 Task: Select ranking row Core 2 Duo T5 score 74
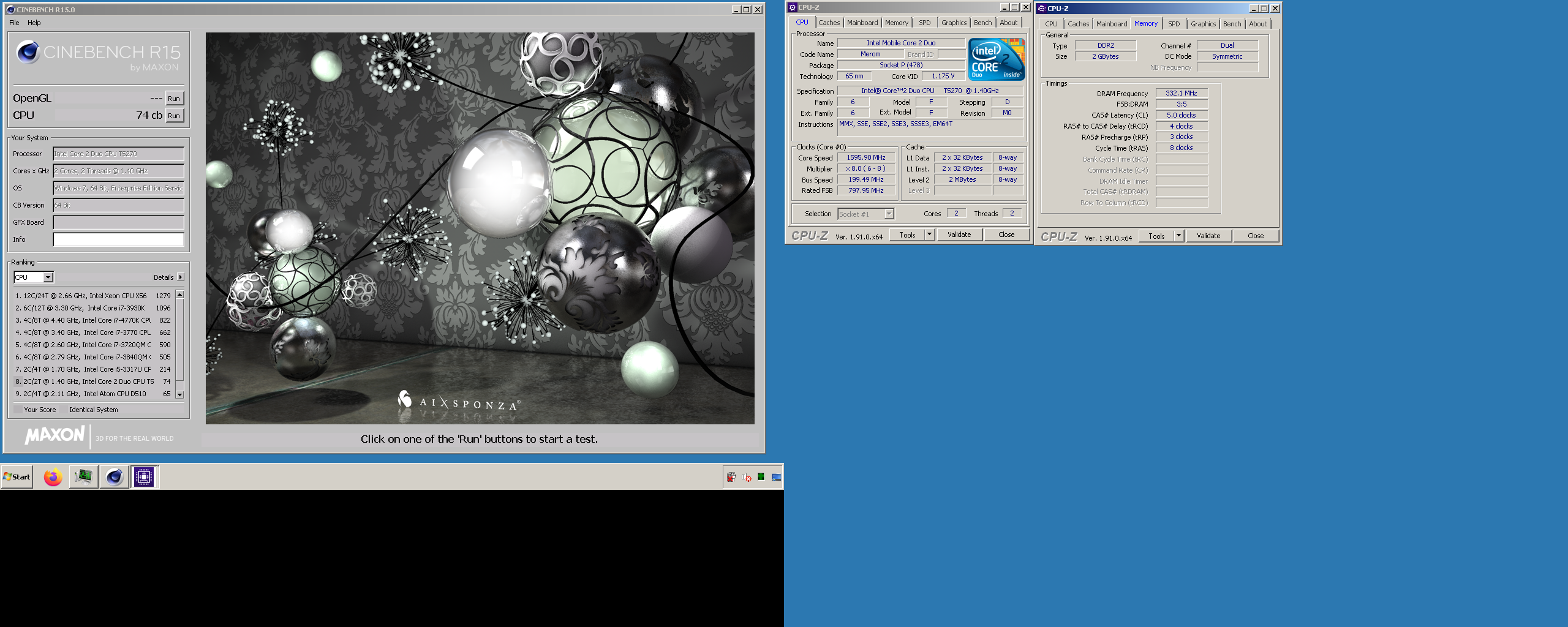(93, 381)
